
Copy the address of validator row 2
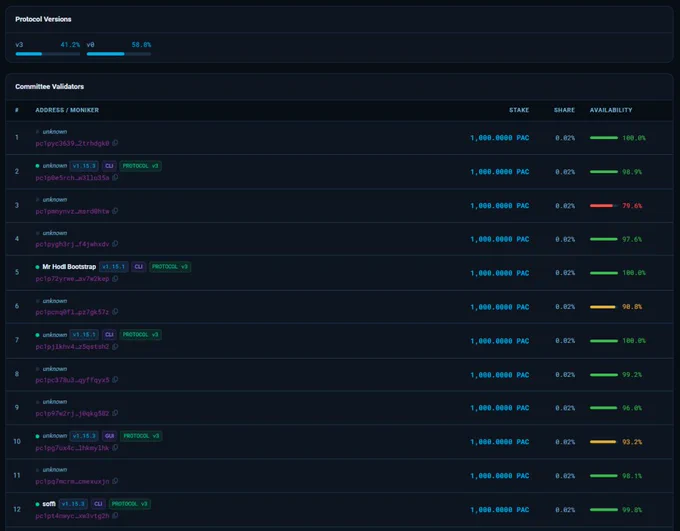(115, 177)
